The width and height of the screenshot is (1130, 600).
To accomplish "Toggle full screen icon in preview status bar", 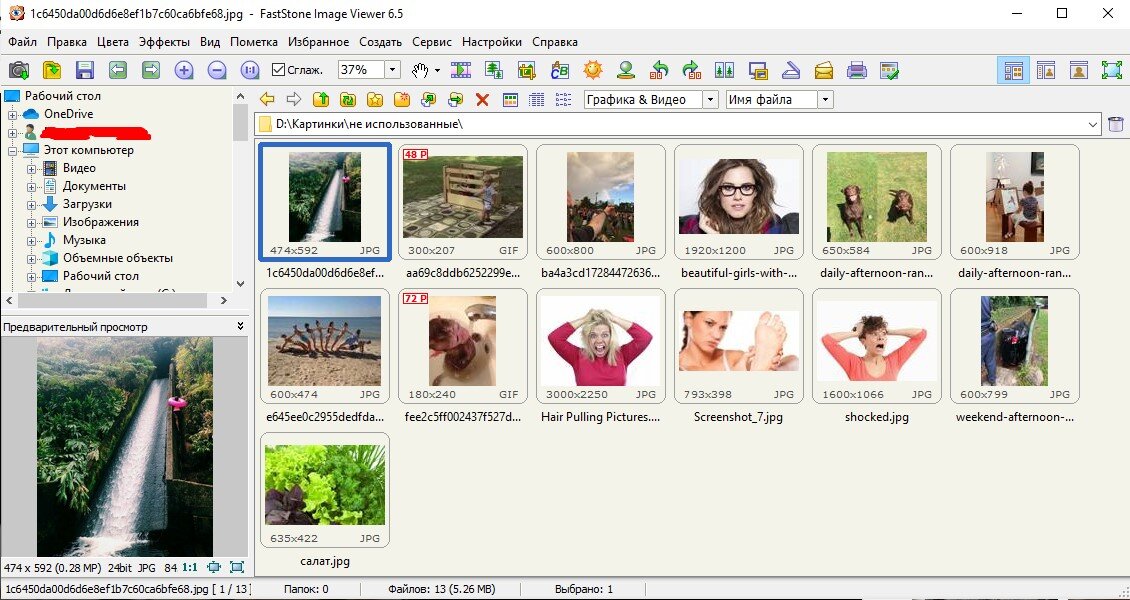I will (x=237, y=567).
